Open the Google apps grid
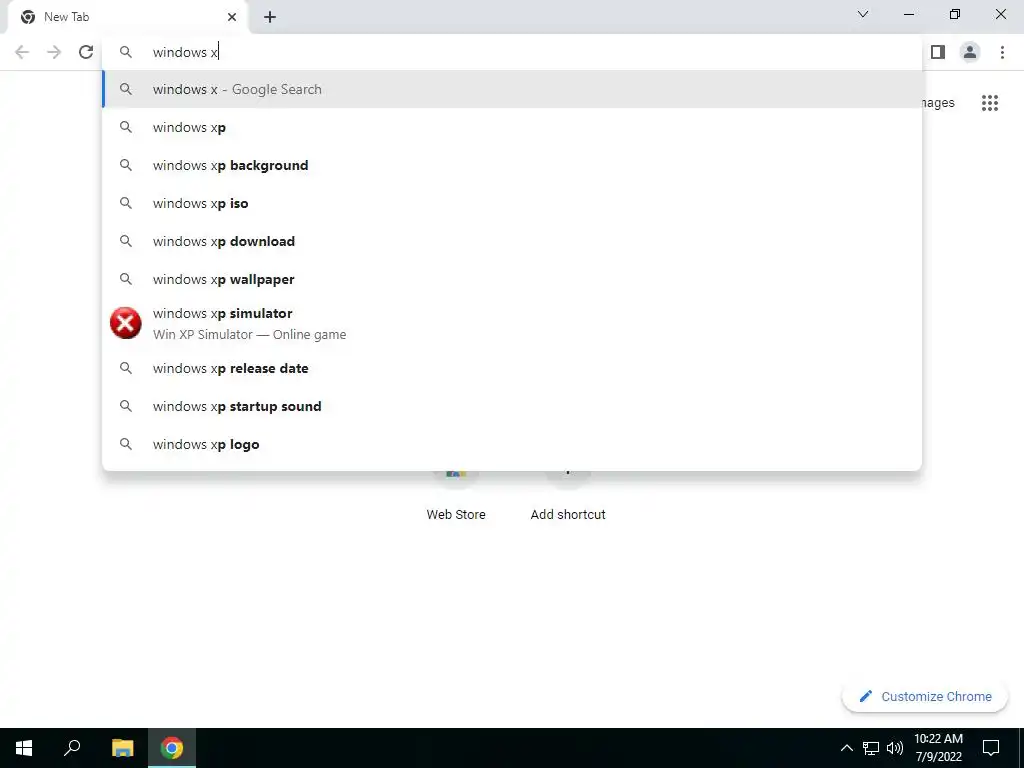 point(989,103)
